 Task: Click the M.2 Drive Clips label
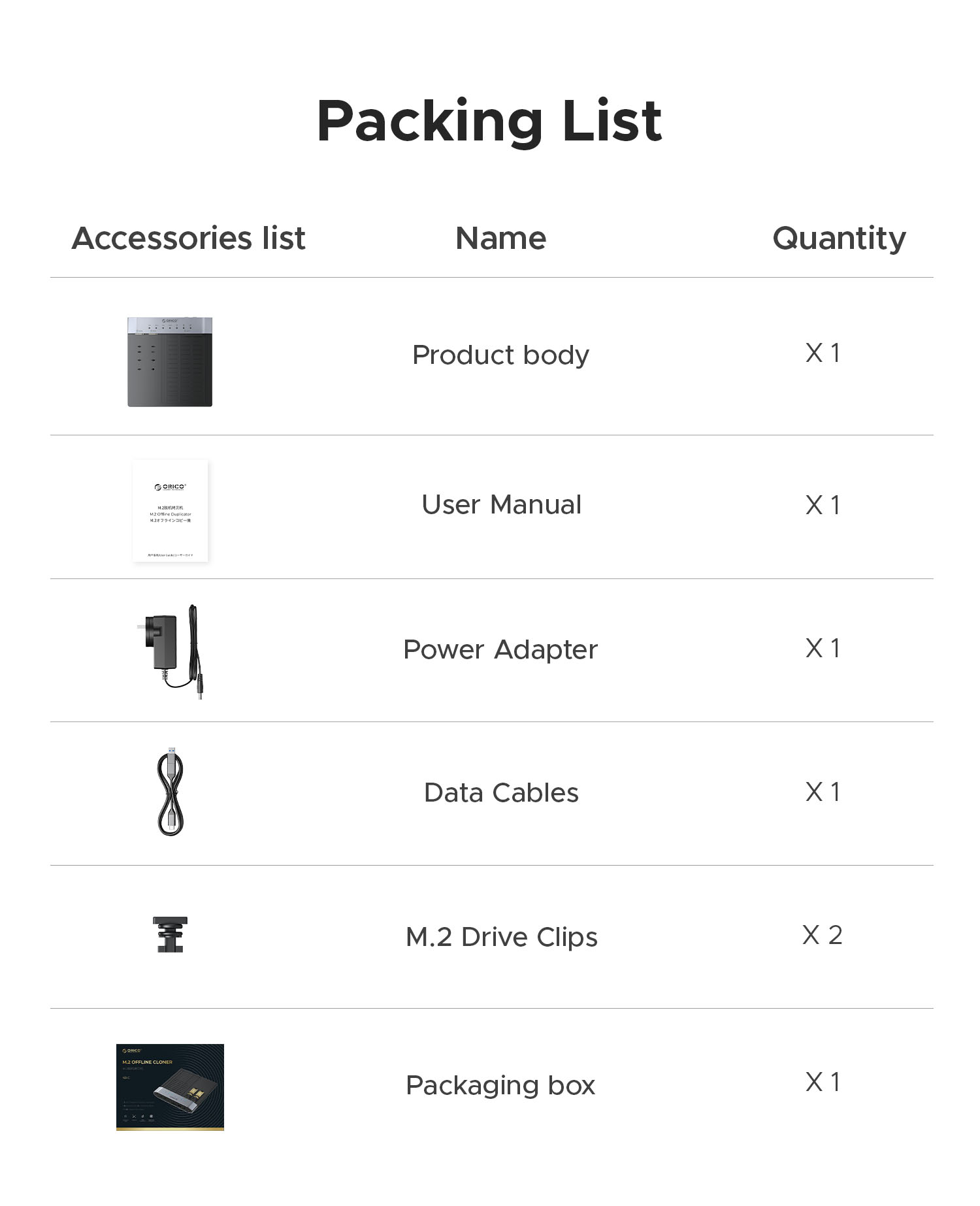(x=501, y=937)
